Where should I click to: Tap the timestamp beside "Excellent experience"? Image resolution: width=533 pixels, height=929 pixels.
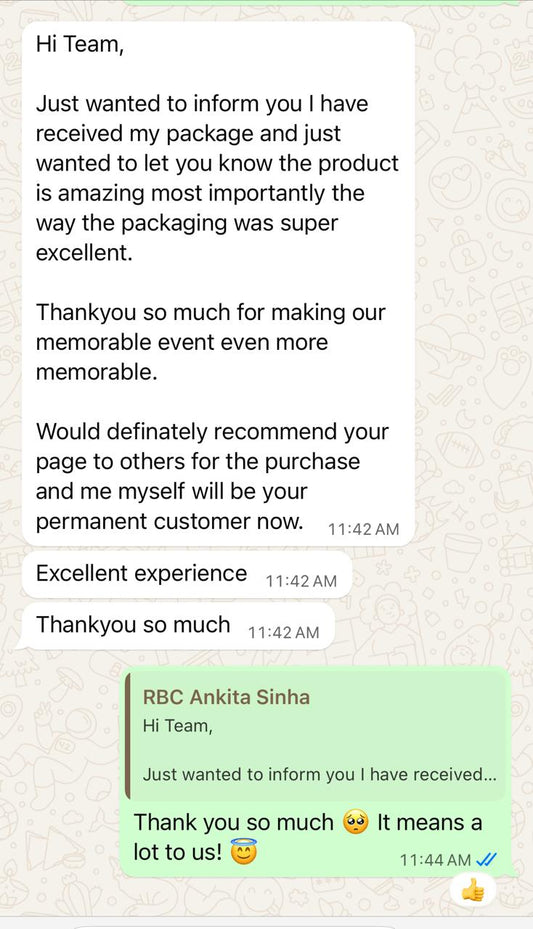click(301, 581)
